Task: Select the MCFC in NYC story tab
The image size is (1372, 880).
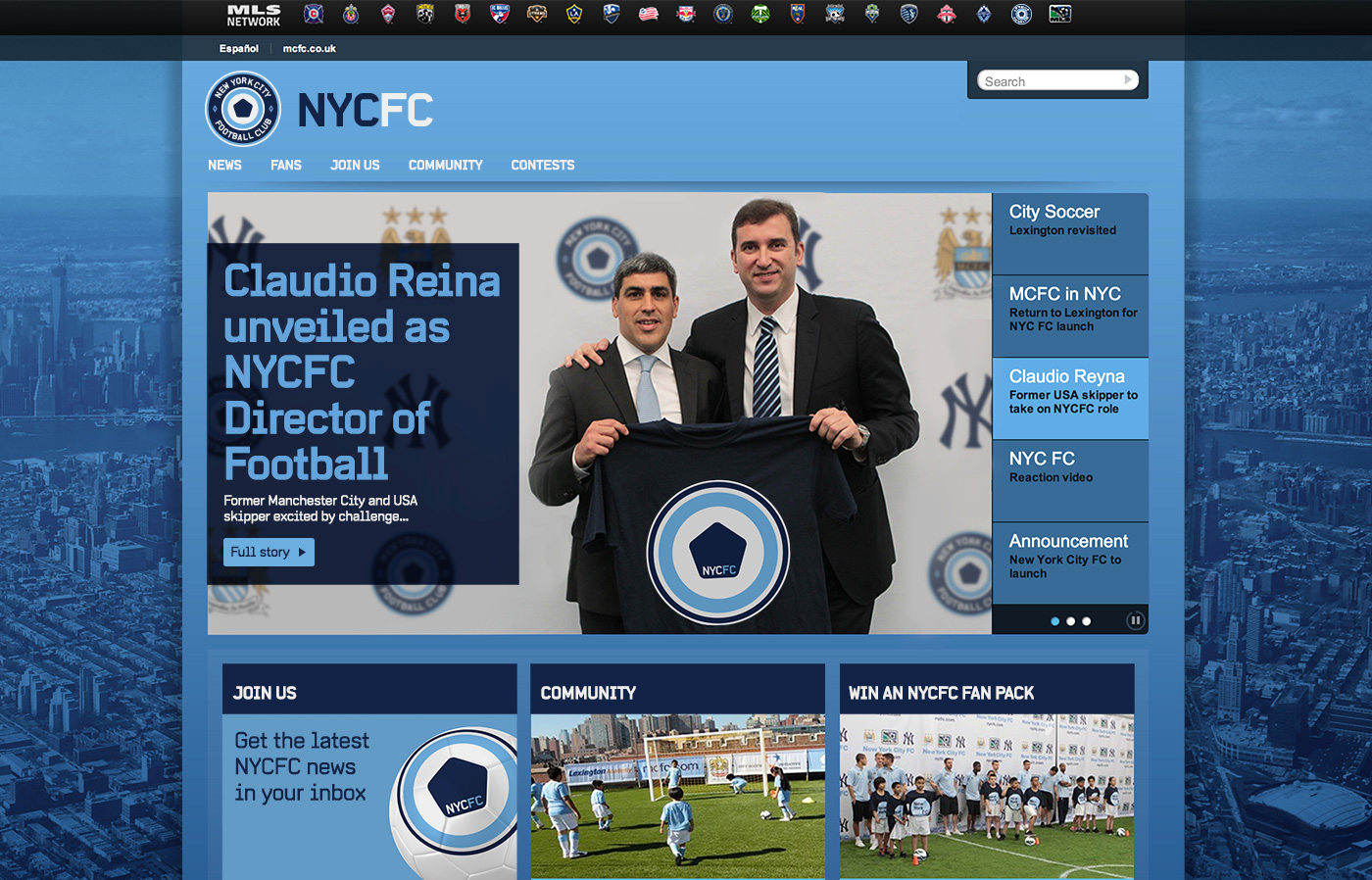Action: pos(1070,316)
